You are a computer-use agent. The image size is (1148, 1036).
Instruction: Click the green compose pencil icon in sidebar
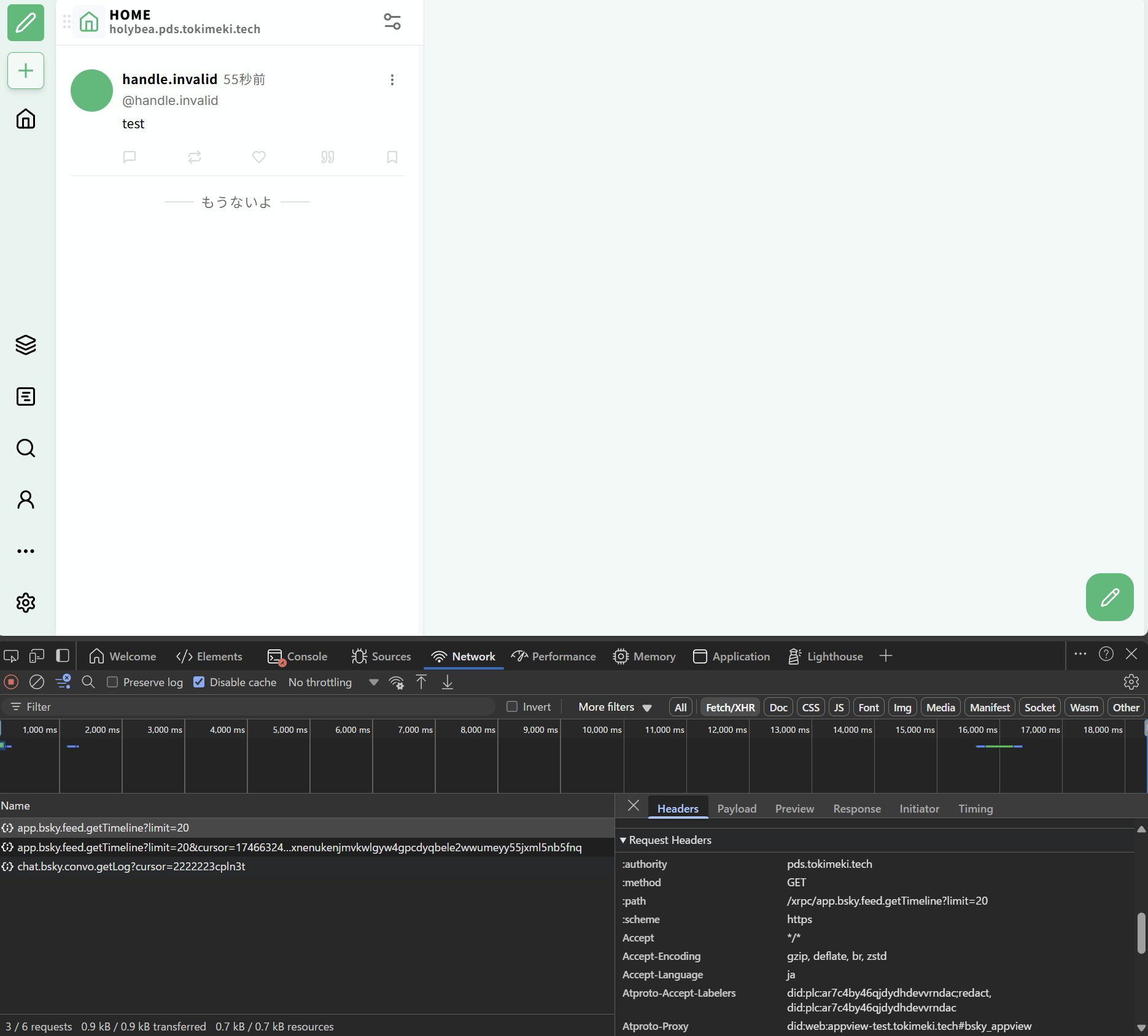[26, 23]
